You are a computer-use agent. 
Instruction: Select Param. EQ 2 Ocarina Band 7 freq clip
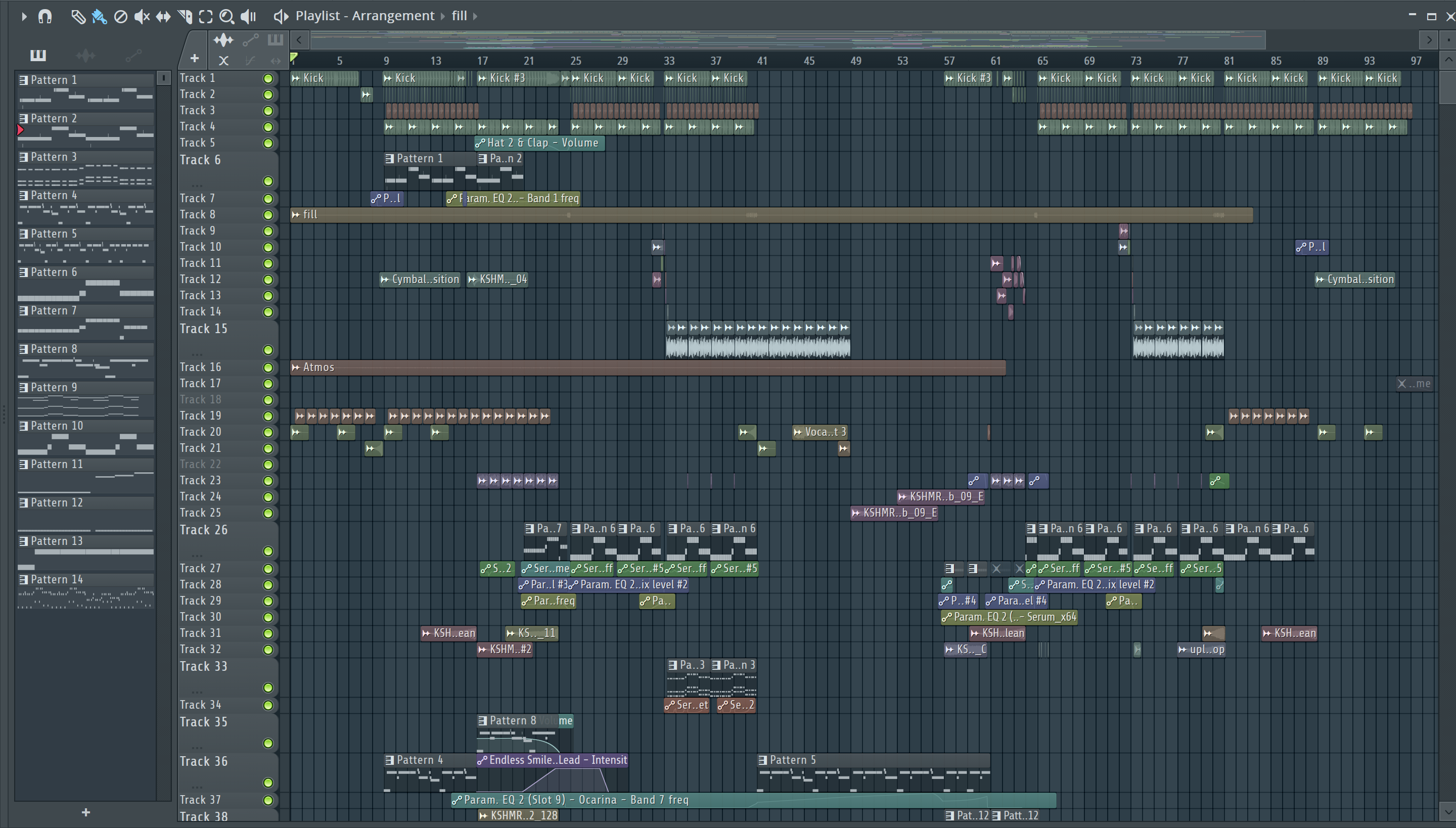pyautogui.click(x=754, y=800)
